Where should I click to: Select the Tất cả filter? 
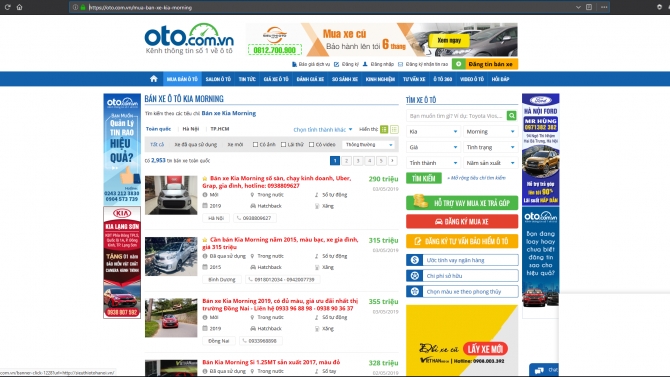[157, 144]
